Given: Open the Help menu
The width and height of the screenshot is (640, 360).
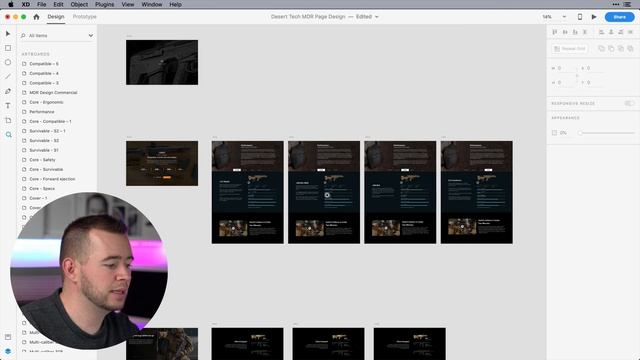Looking at the screenshot, I should point(176,4).
